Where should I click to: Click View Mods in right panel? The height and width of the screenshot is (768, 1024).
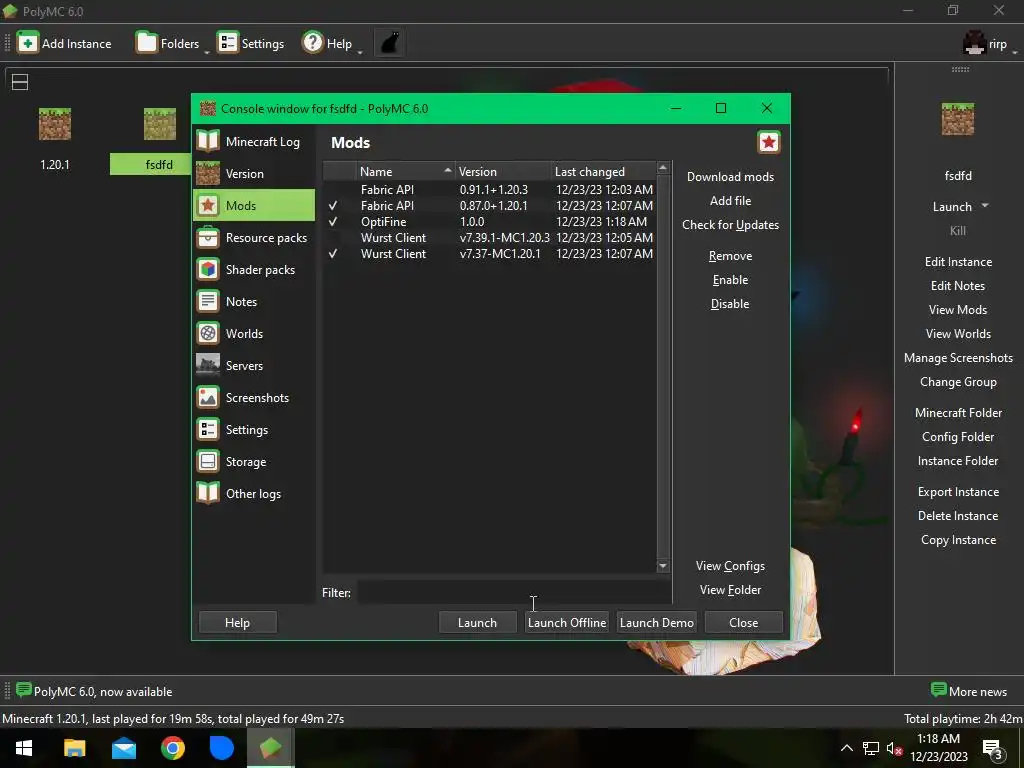click(958, 310)
